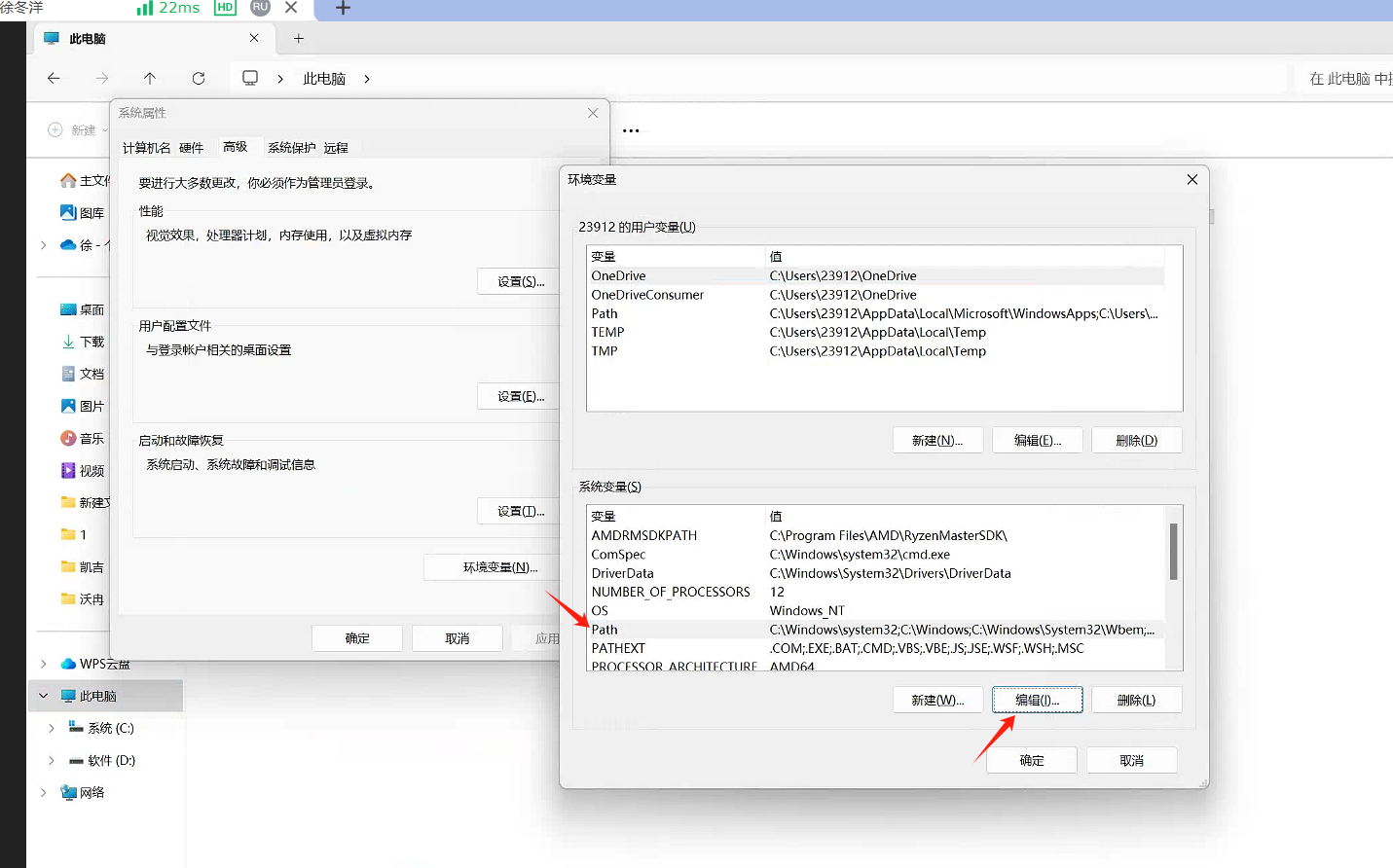Screen dimensions: 1393x868
Task: Click 删除(D) under user variables
Action: click(1137, 440)
